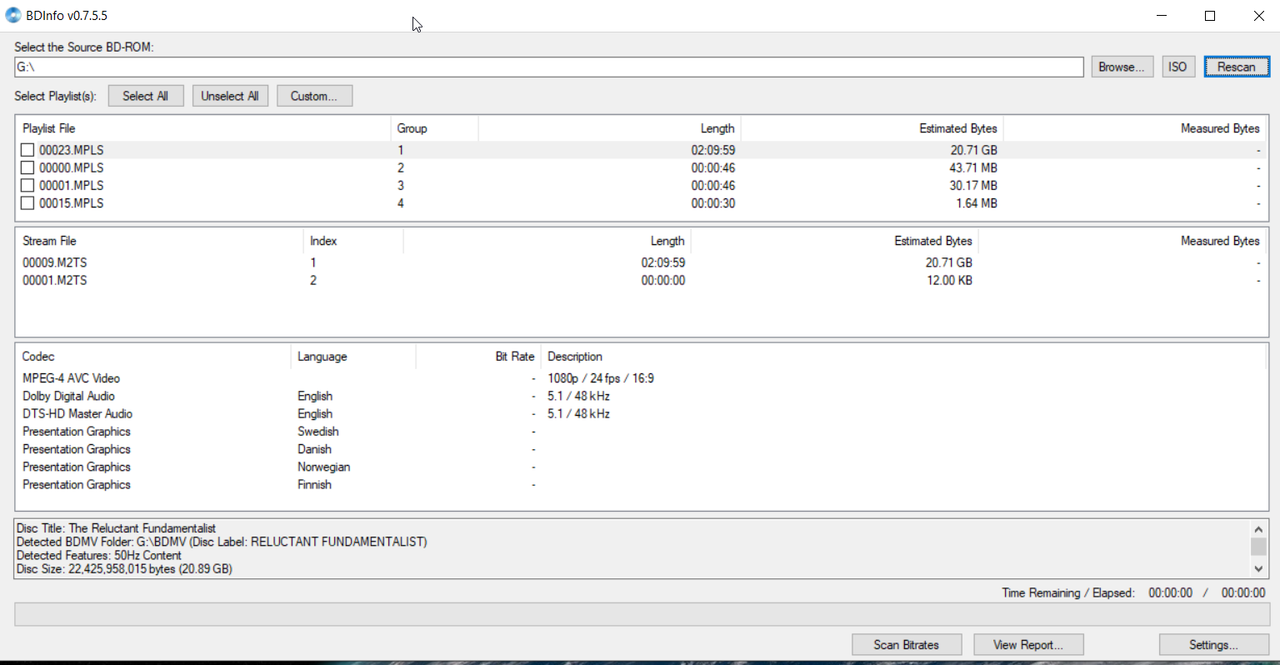
Task: Click the 43.71 MB estimated bytes value
Action: pyautogui.click(x=974, y=168)
